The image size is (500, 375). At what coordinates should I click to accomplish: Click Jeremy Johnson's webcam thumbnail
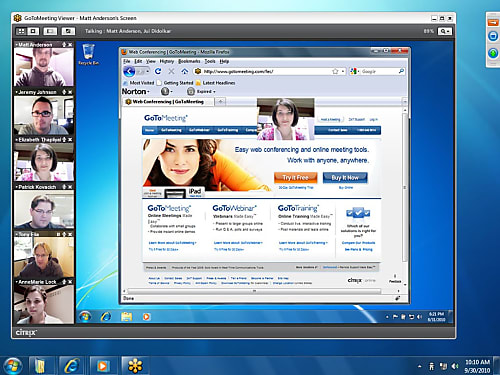point(44,115)
